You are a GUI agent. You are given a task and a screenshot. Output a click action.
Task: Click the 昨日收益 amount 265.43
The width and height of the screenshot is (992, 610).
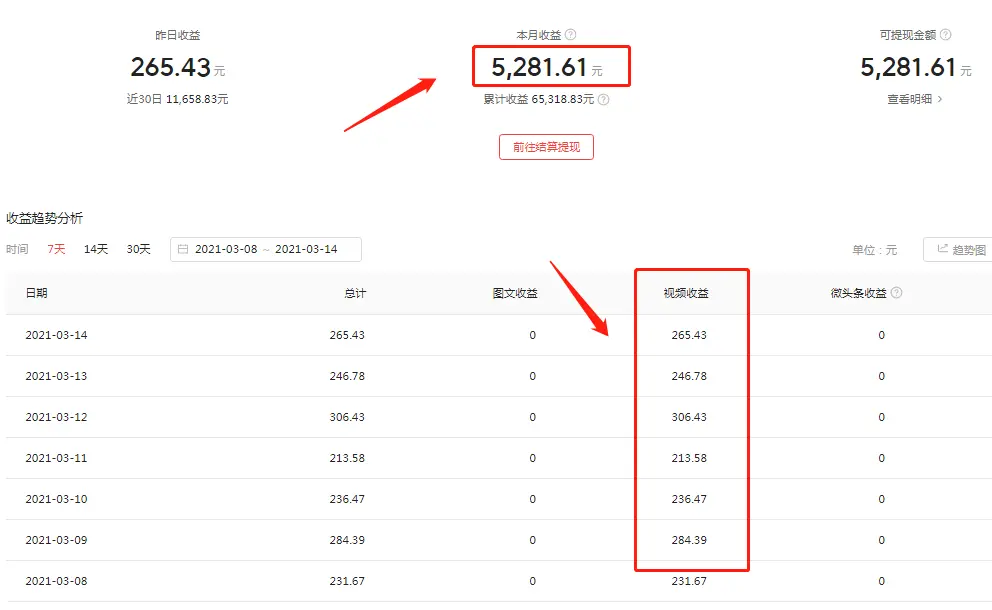pyautogui.click(x=170, y=67)
